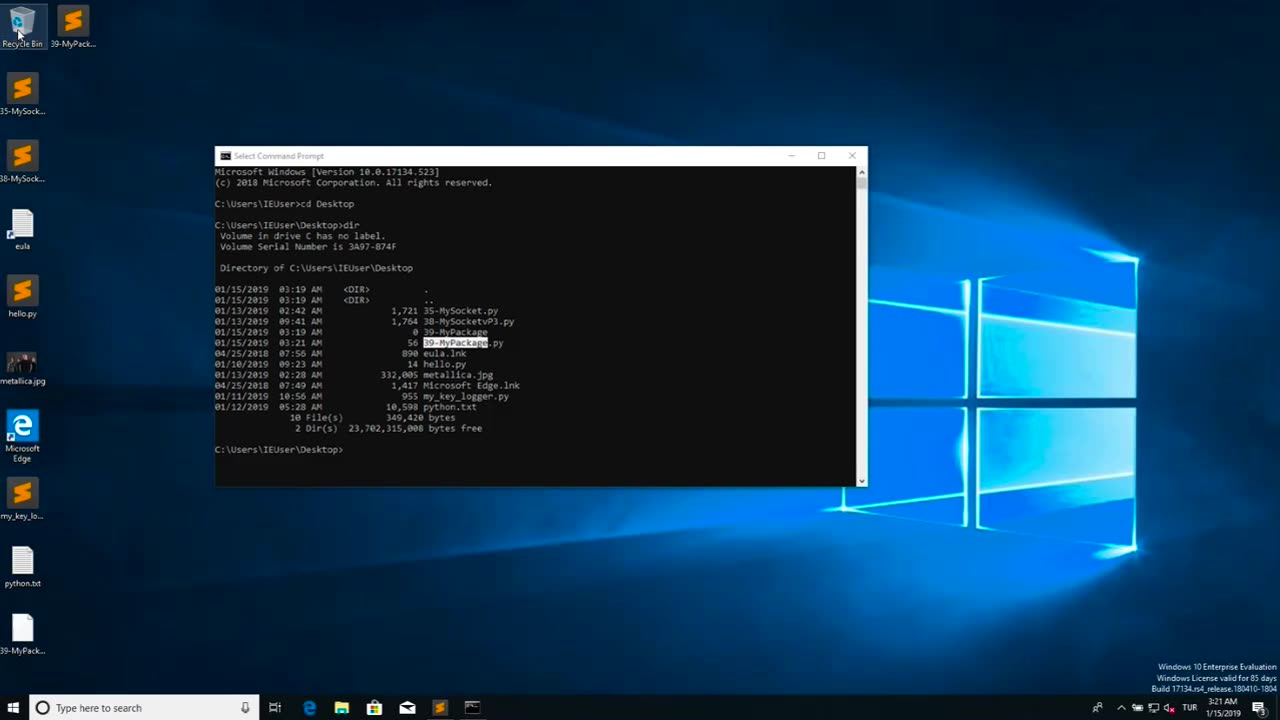Viewport: 1280px width, 720px height.
Task: Select the Microsoft Edge desktop shortcut
Action: click(22, 436)
